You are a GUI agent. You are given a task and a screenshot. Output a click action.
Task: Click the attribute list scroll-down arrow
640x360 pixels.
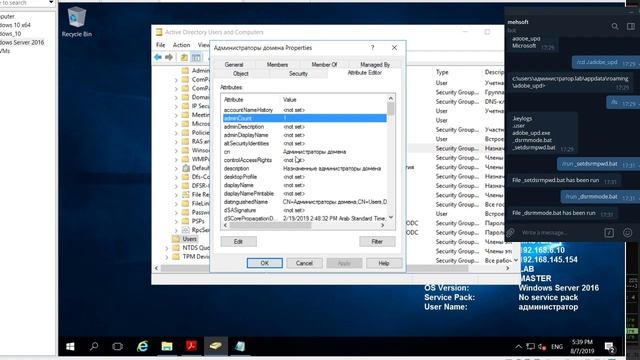[x=391, y=218]
